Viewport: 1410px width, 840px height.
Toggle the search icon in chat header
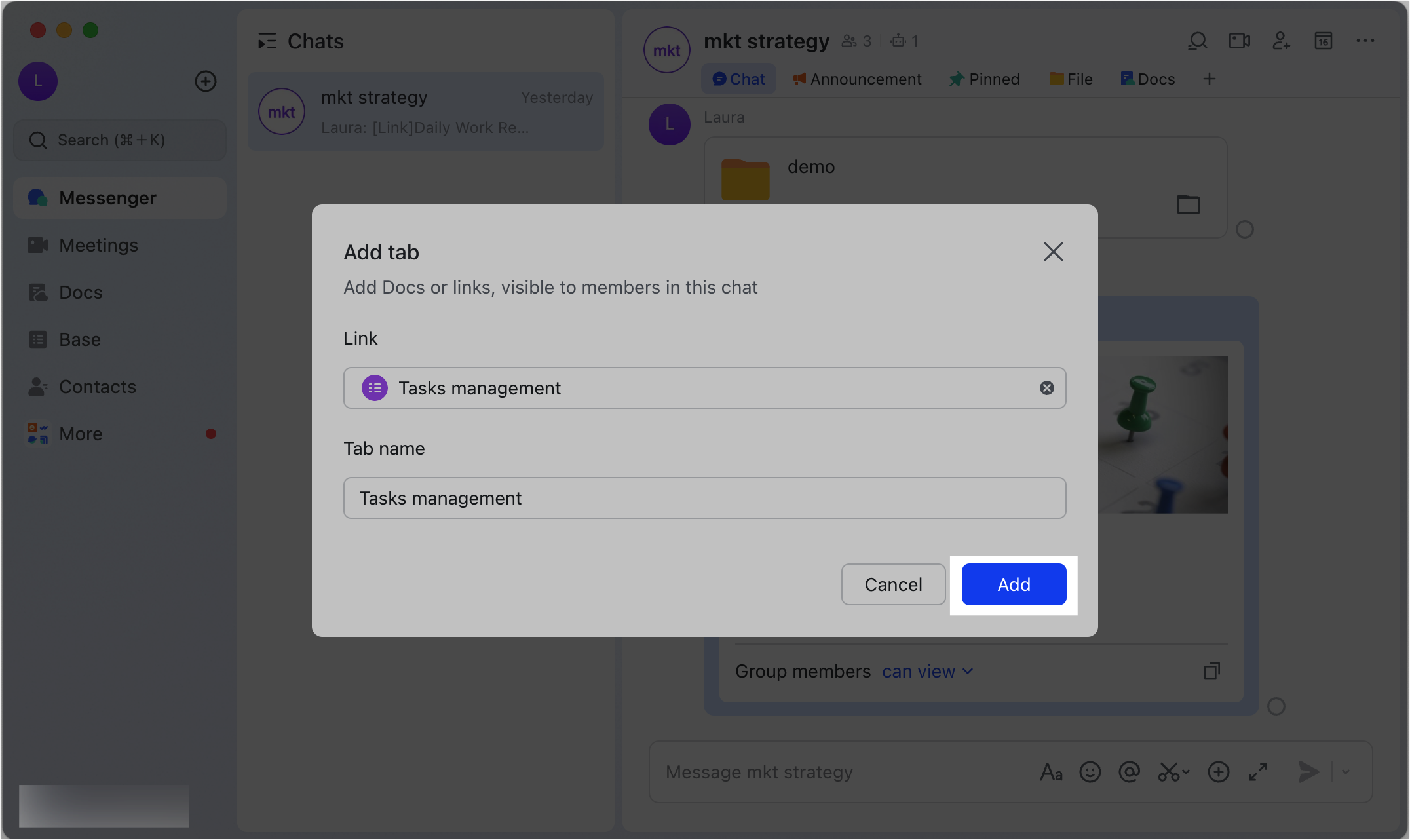point(1197,41)
